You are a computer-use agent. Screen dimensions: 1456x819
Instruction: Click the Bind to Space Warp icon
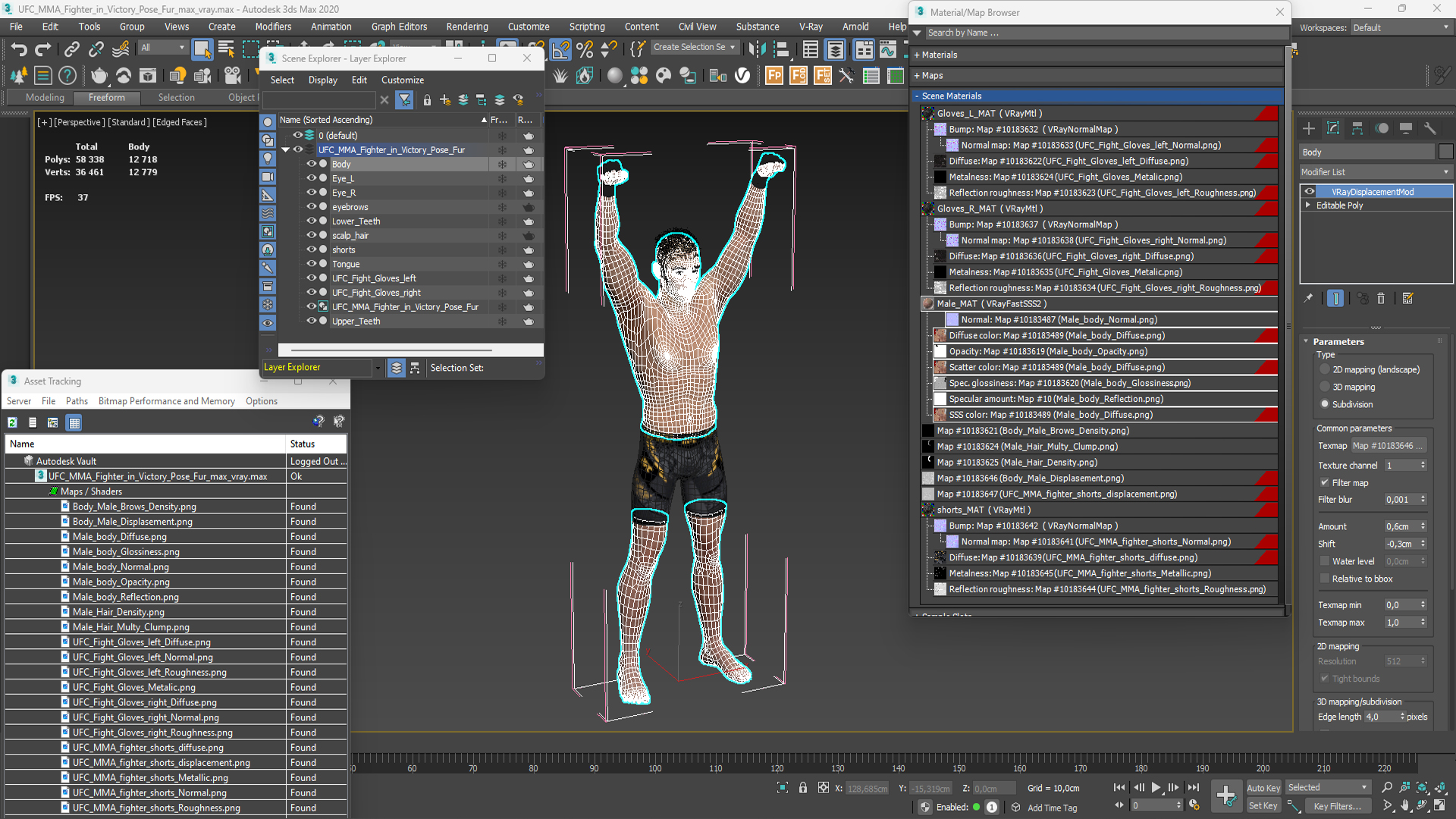pyautogui.click(x=121, y=49)
